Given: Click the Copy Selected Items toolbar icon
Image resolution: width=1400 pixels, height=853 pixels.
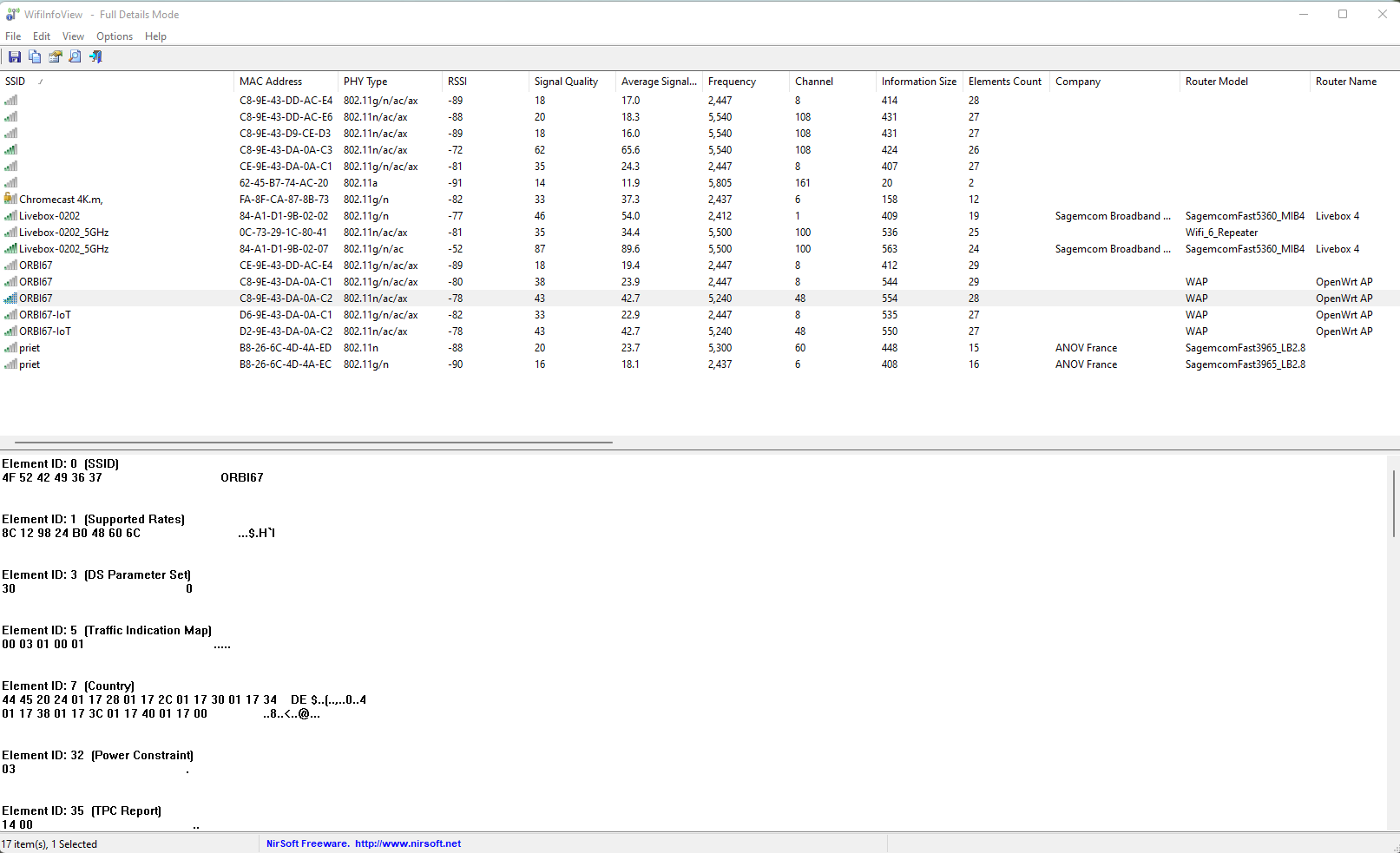Looking at the screenshot, I should pyautogui.click(x=35, y=57).
